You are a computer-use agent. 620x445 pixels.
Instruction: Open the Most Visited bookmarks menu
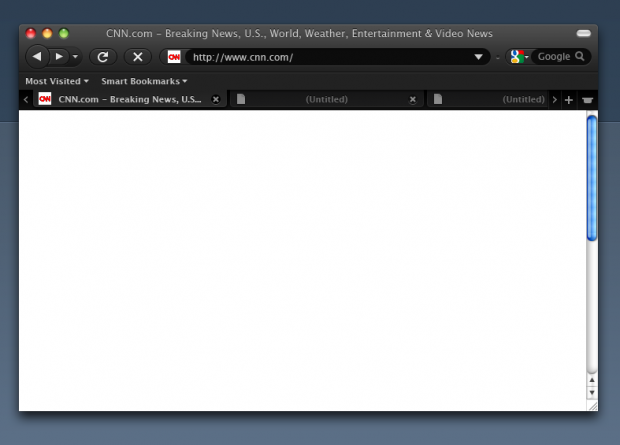click(x=56, y=81)
